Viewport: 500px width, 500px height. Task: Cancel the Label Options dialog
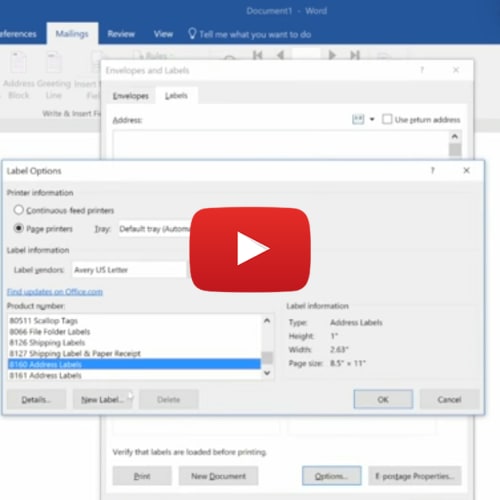coord(449,399)
